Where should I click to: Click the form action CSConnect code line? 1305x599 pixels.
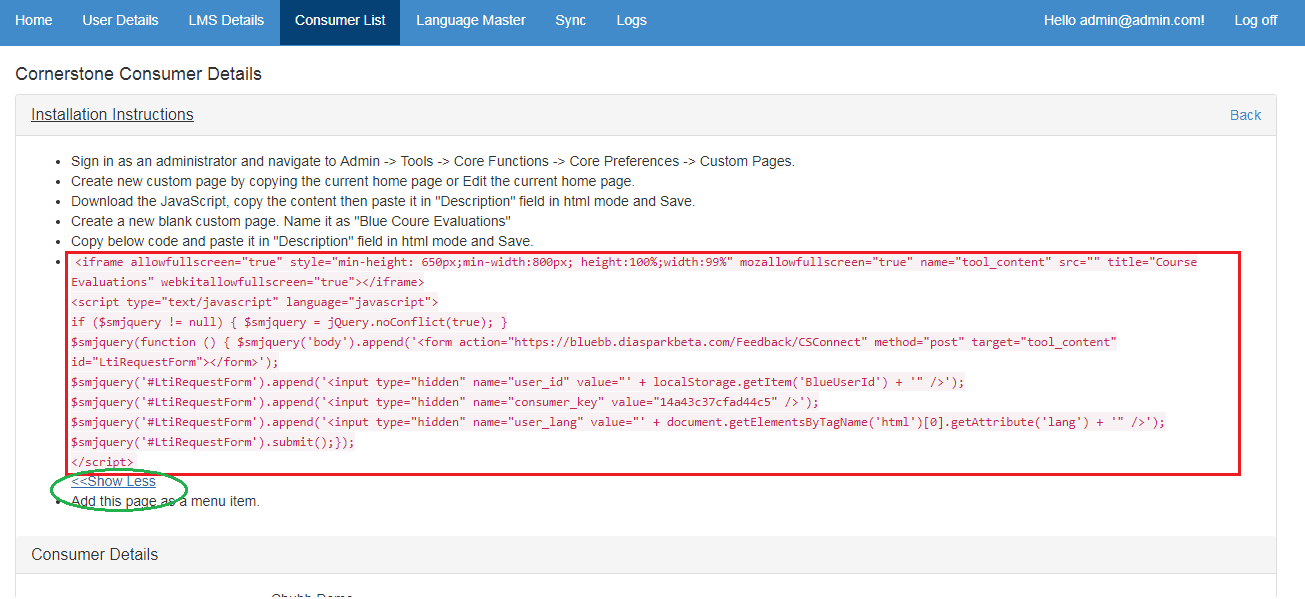tap(593, 352)
